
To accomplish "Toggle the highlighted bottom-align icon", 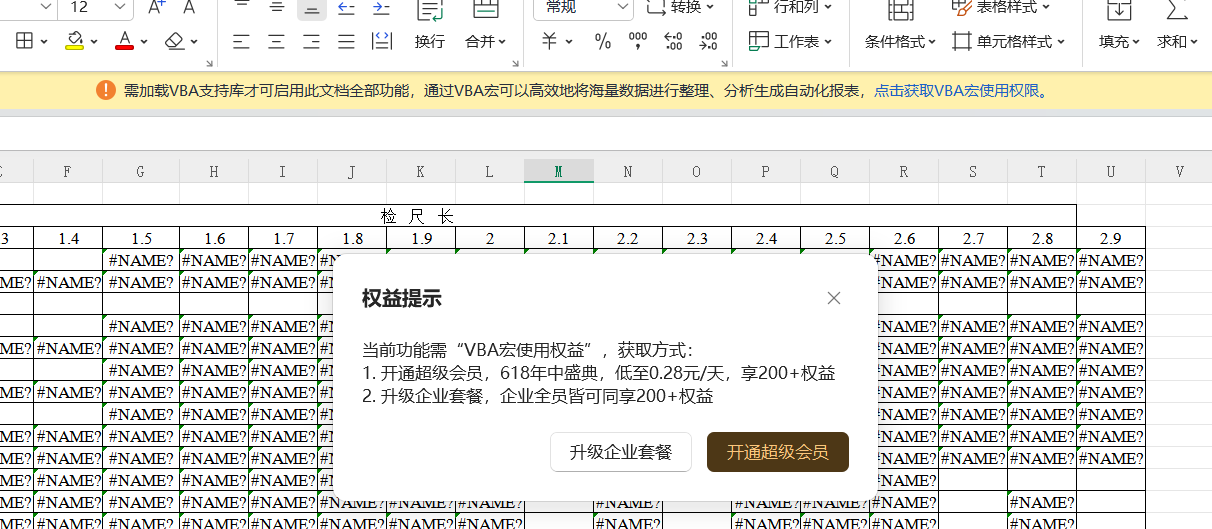I will point(312,7).
